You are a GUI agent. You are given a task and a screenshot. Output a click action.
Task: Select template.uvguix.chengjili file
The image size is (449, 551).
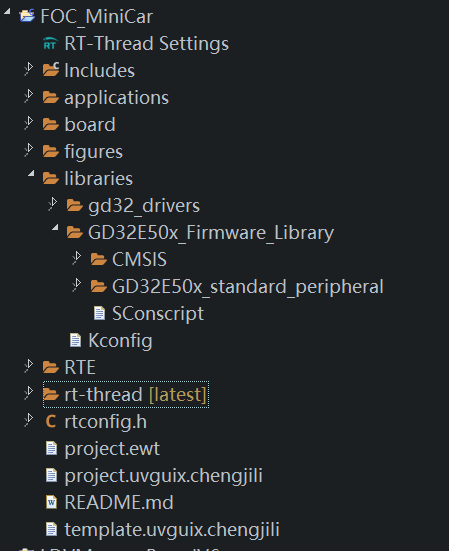[162, 529]
